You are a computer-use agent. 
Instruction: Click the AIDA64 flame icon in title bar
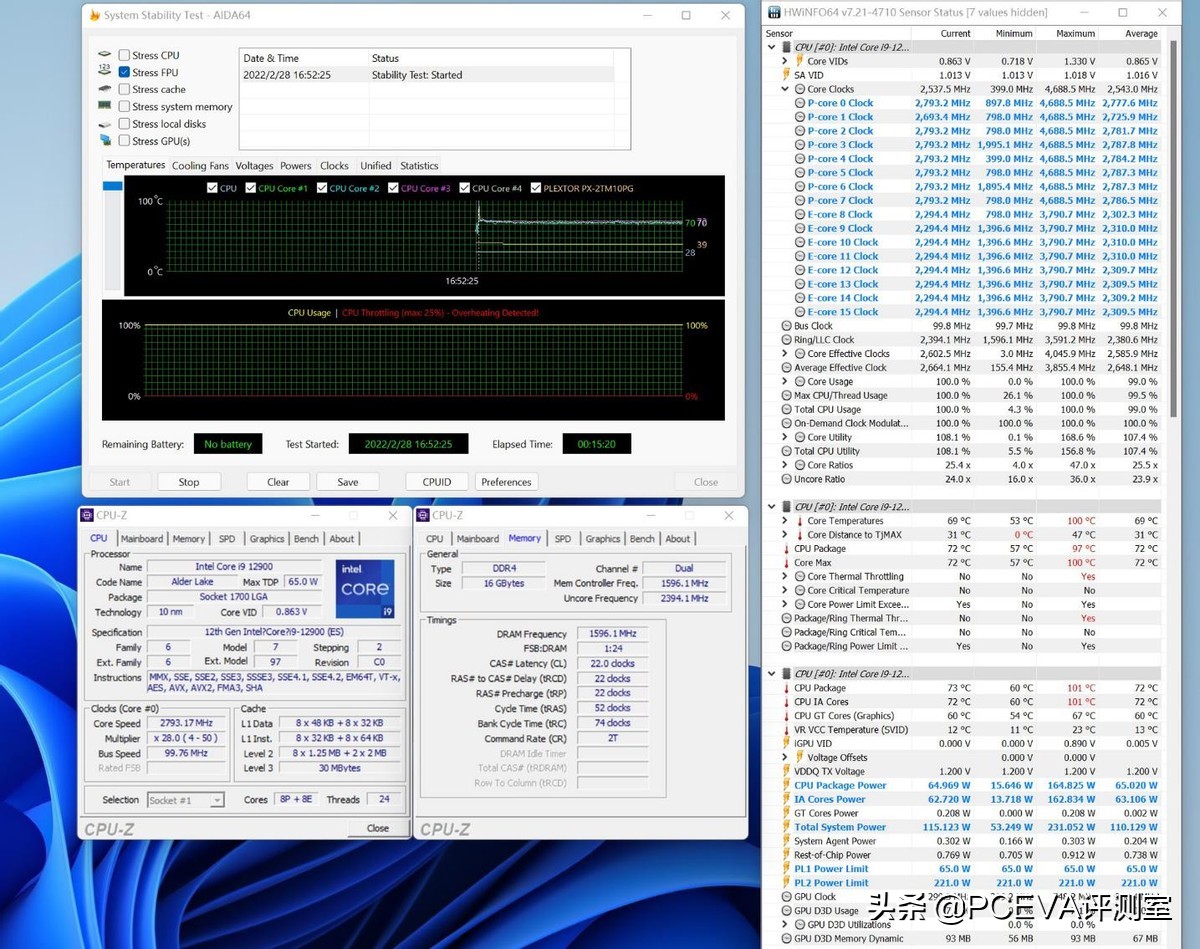(x=95, y=16)
